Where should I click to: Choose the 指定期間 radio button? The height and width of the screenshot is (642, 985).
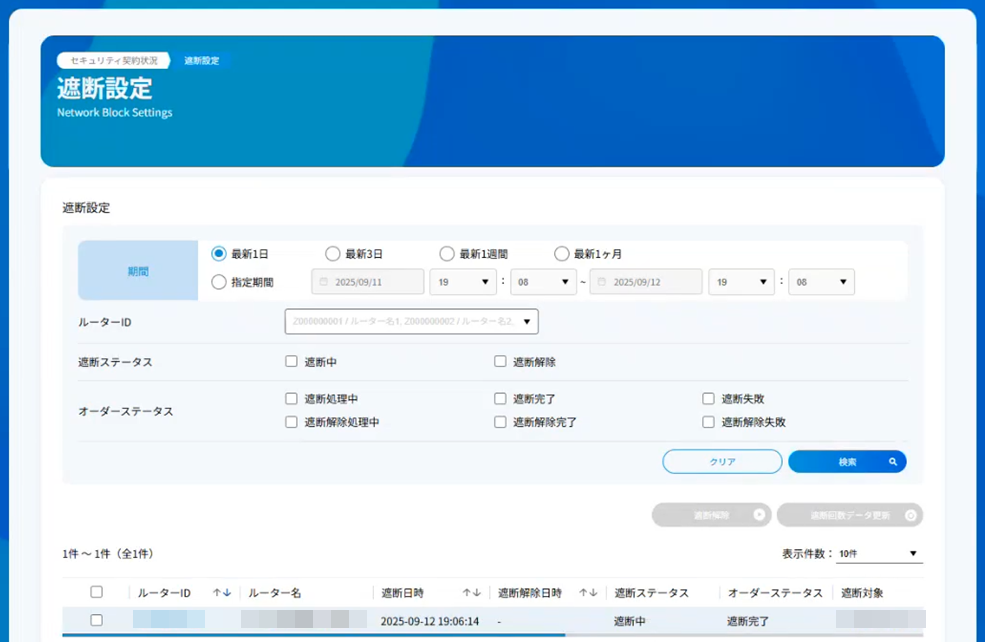[219, 283]
